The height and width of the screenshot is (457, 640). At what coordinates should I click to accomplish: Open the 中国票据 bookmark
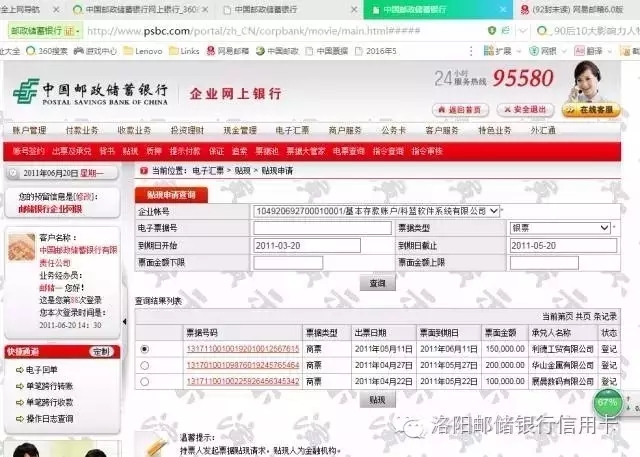click(x=327, y=51)
